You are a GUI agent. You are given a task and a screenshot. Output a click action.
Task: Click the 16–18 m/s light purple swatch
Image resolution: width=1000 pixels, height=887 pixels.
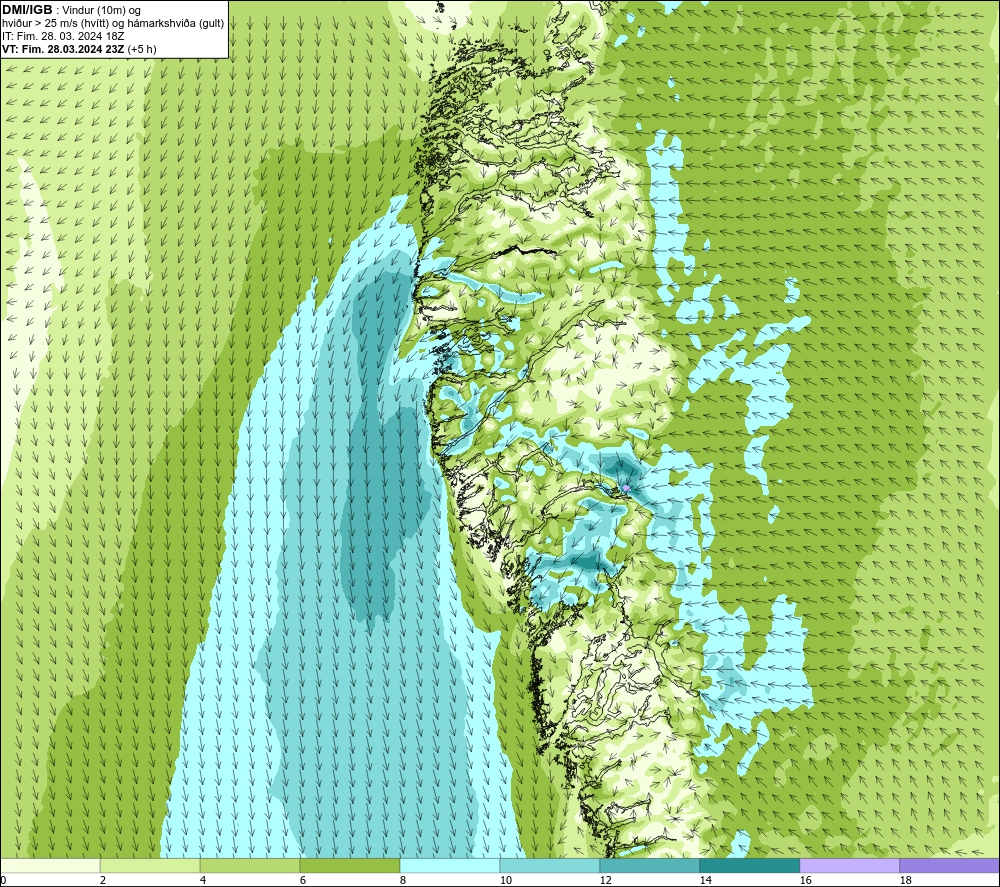[849, 865]
